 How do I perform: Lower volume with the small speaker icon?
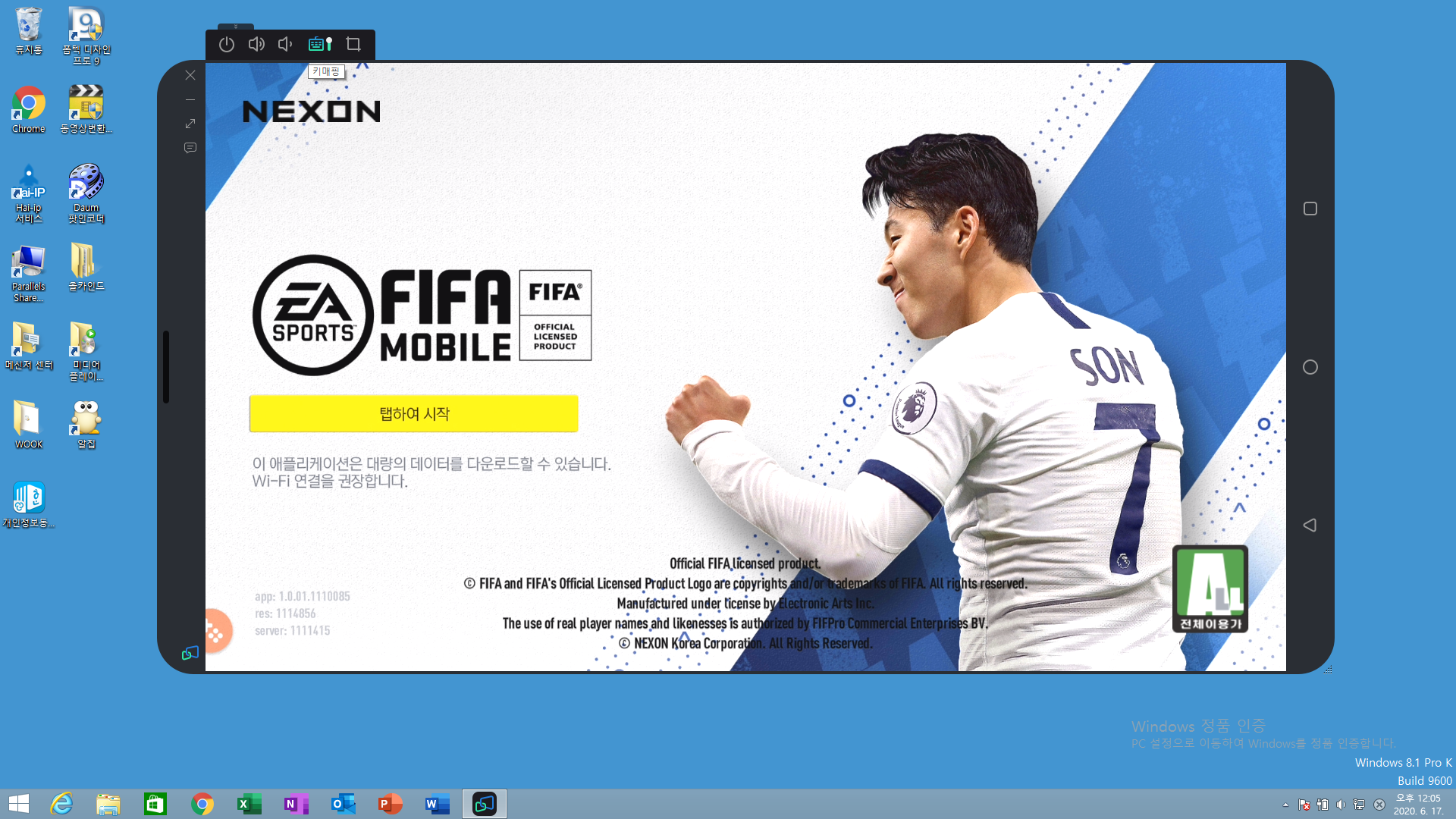(285, 45)
